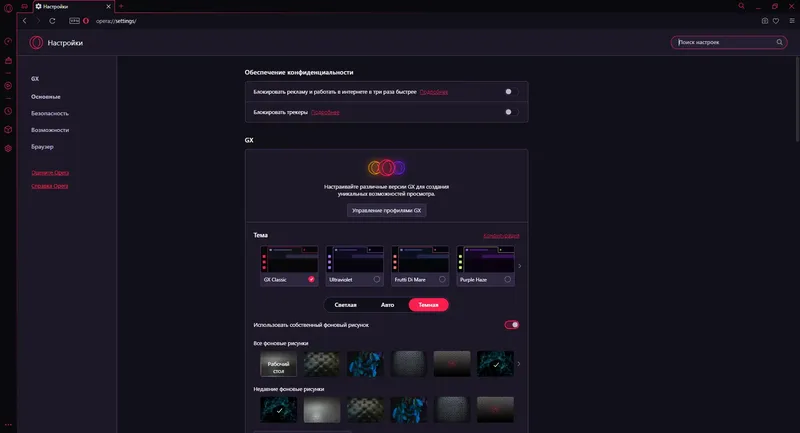This screenshot has width=800, height=433.
Task: Turn off custom wallpaper toggle
Action: tap(512, 325)
